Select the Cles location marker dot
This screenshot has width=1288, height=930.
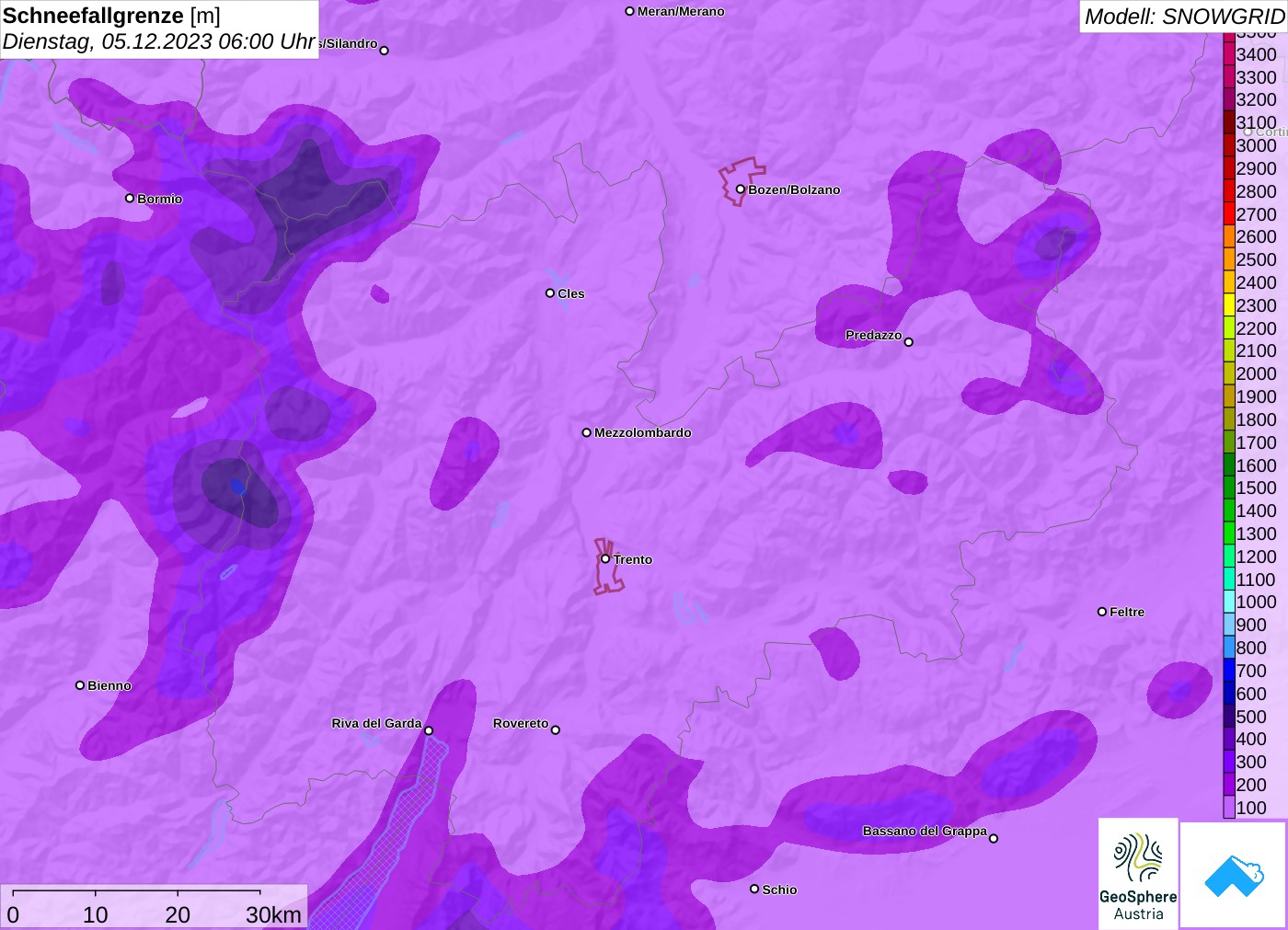(x=550, y=293)
